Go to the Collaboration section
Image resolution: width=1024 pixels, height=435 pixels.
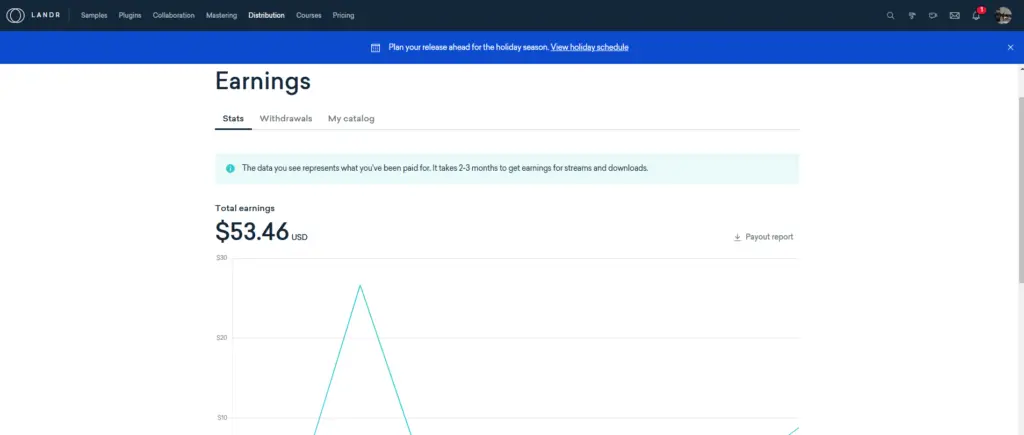click(x=174, y=16)
